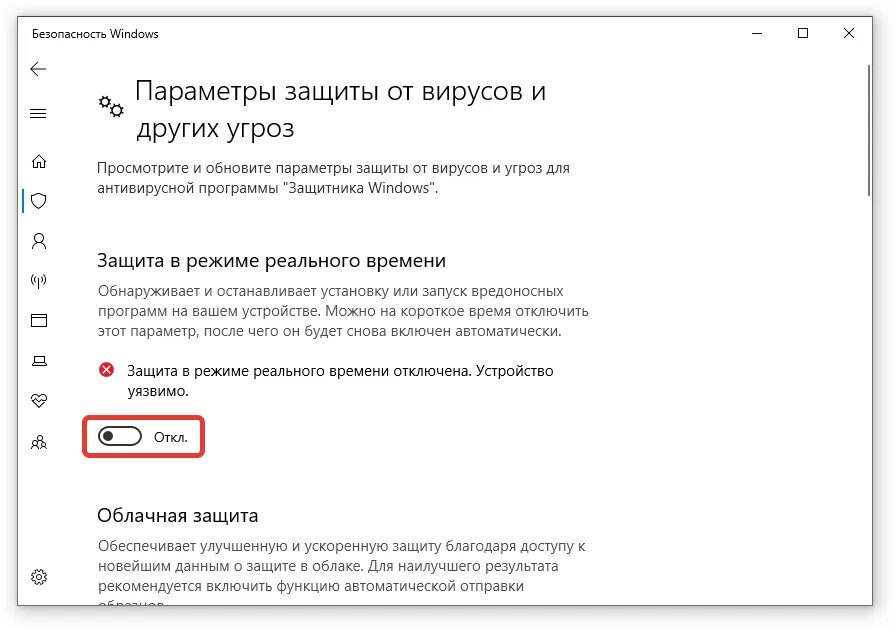Screen dimensions: 894x628
Task: Open App & browser control icon
Action: pos(39,321)
